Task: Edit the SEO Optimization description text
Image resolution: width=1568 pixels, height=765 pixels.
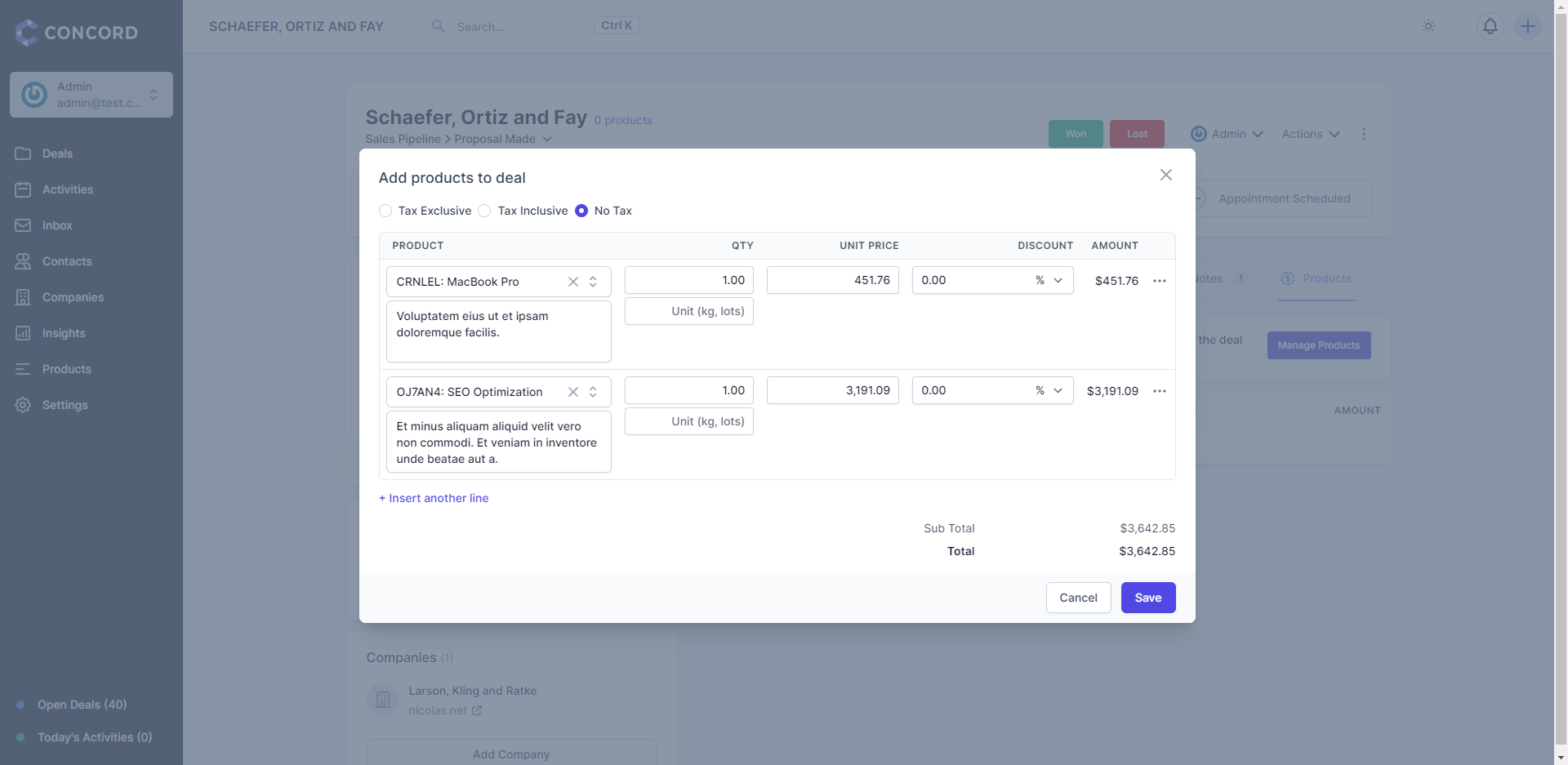Action: [x=499, y=442]
